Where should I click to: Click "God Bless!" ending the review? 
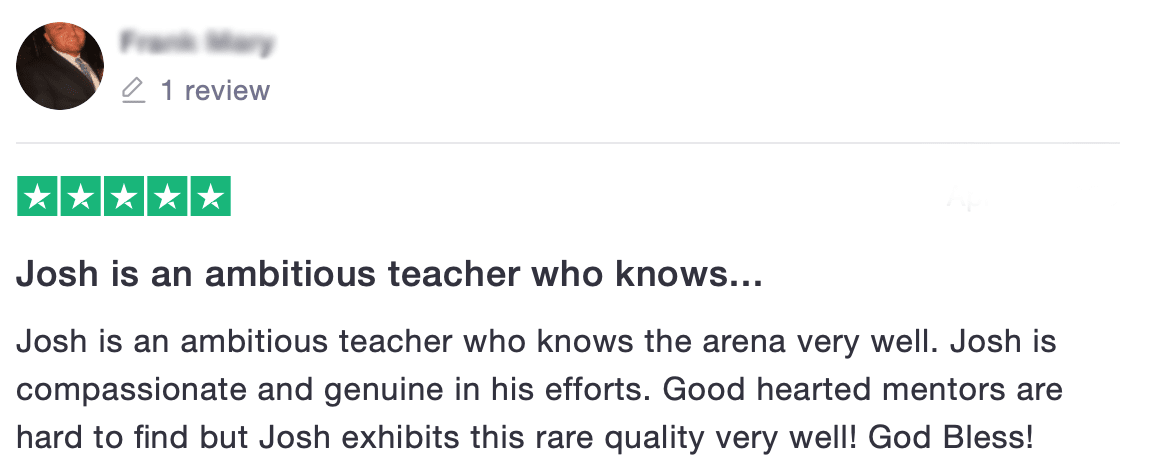click(x=950, y=439)
